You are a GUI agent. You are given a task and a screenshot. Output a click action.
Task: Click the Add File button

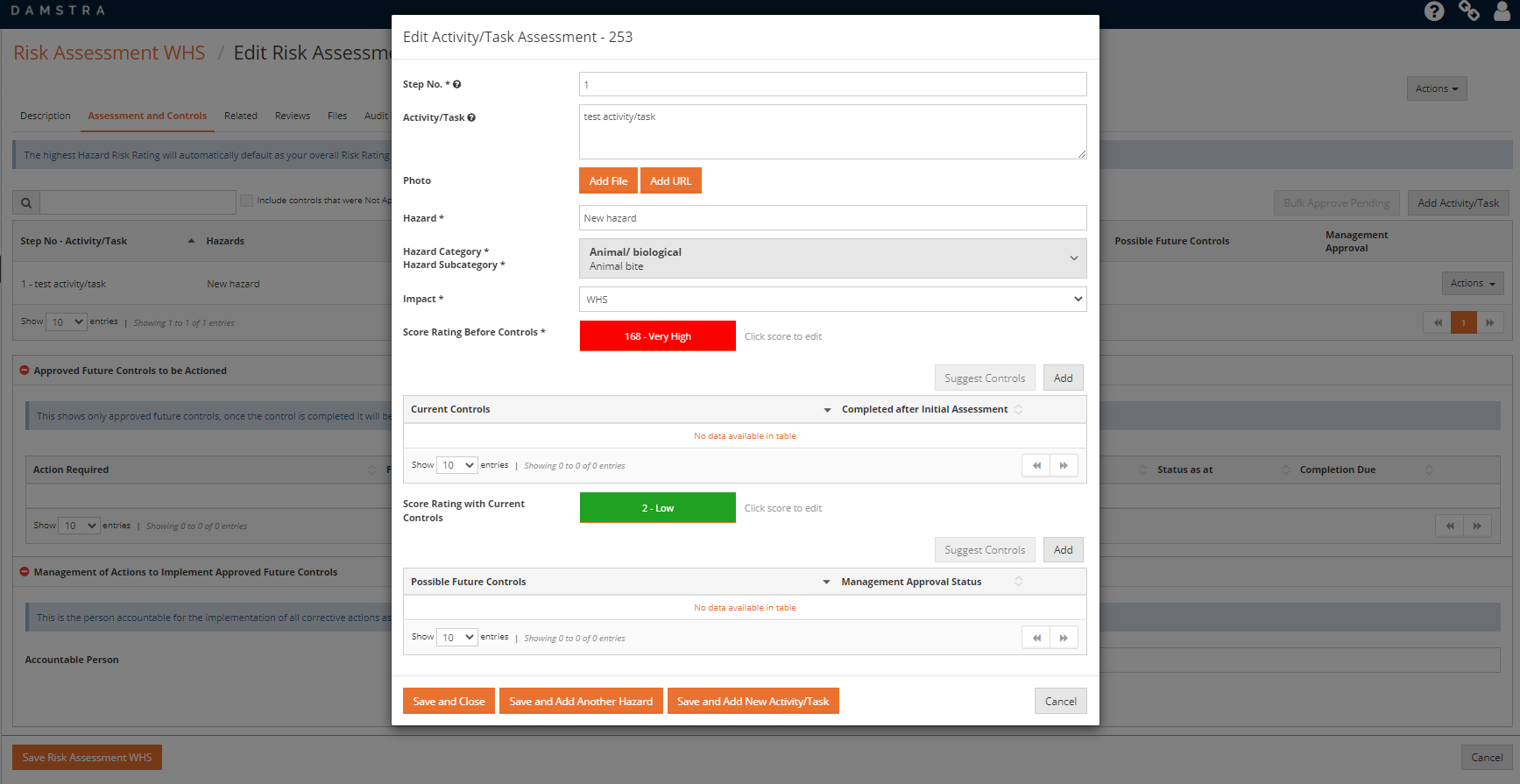tap(608, 180)
